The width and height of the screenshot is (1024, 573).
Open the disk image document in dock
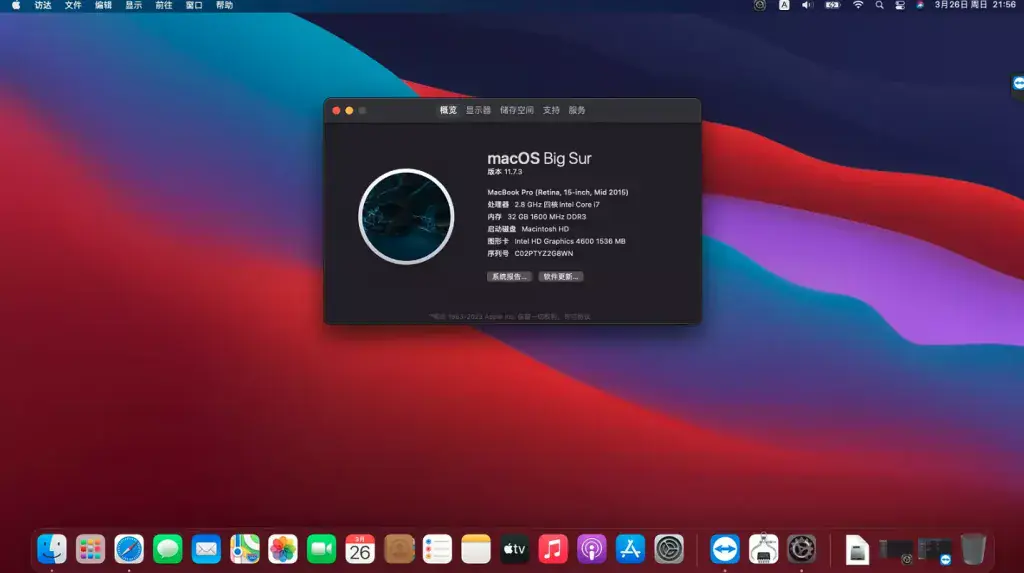pyautogui.click(x=857, y=549)
